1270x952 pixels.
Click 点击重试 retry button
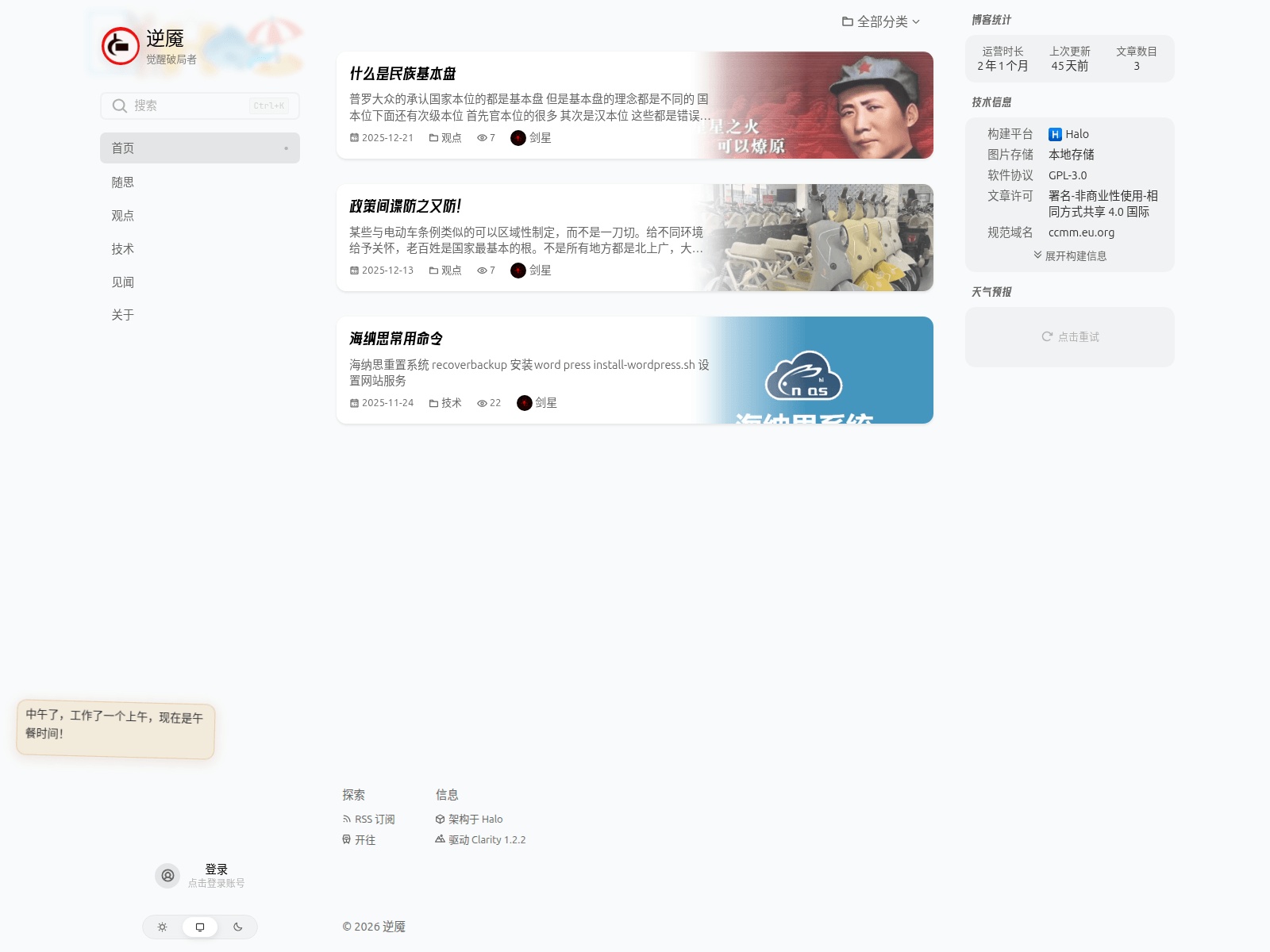[1070, 336]
